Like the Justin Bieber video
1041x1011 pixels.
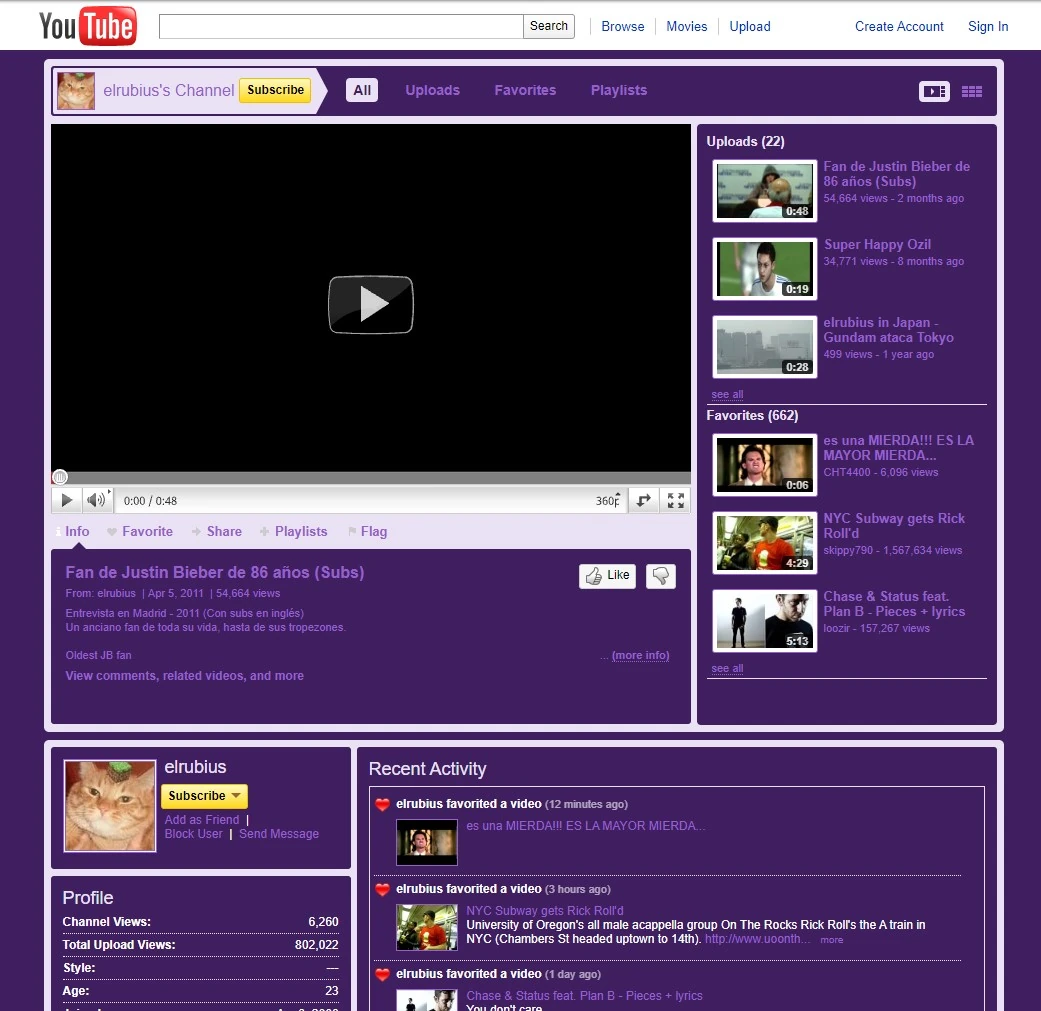606,576
